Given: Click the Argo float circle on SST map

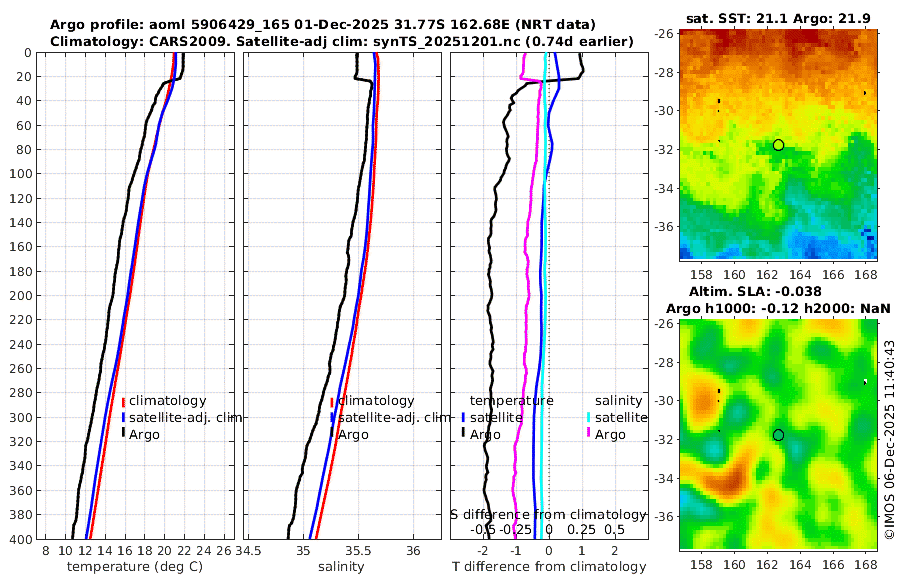Looking at the screenshot, I should [x=778, y=145].
